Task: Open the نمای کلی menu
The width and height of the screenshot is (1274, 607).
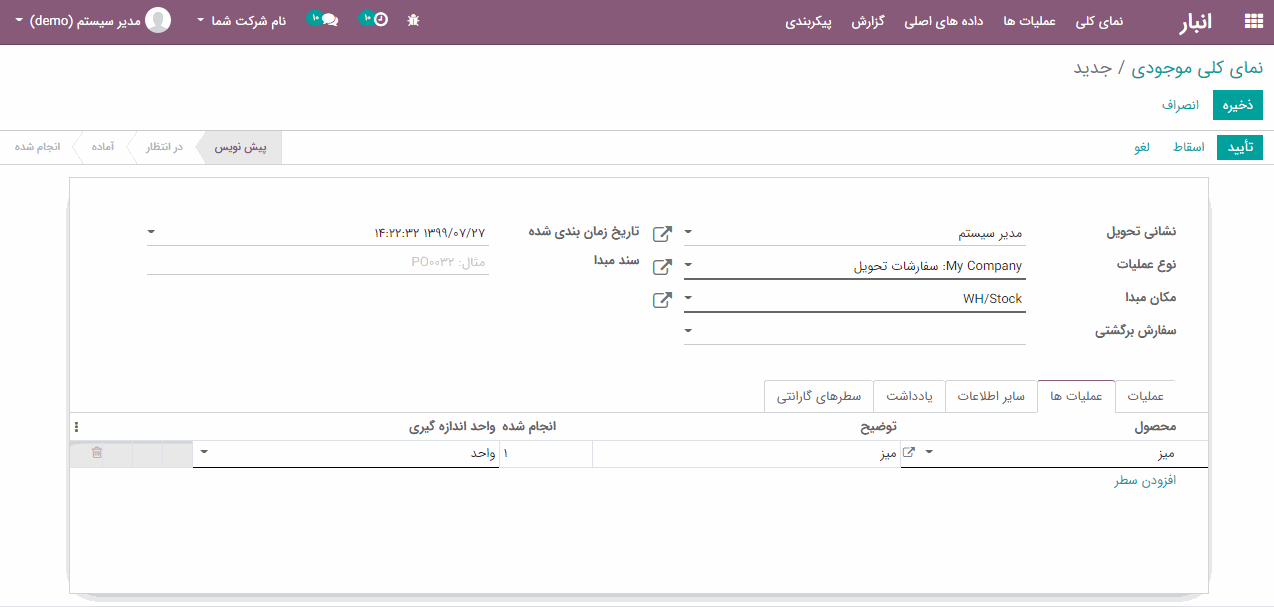Action: click(x=1099, y=21)
